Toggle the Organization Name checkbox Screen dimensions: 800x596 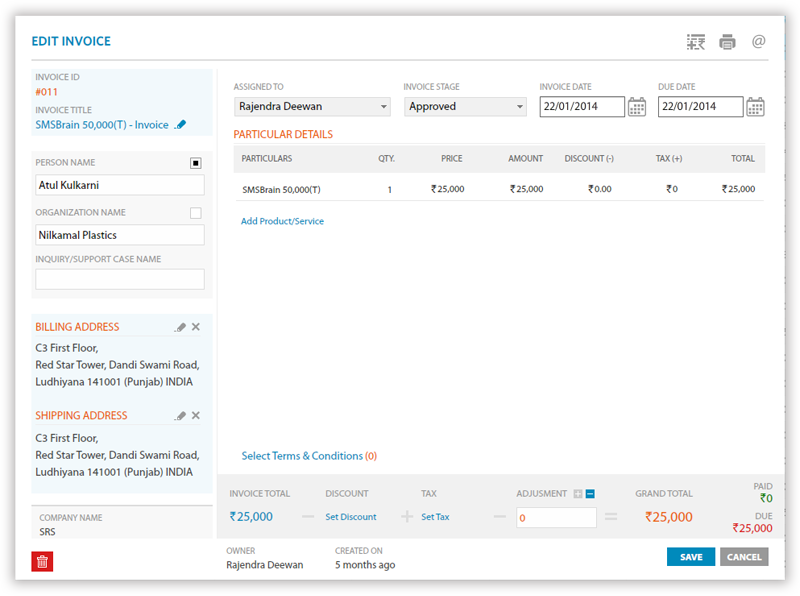[x=196, y=213]
